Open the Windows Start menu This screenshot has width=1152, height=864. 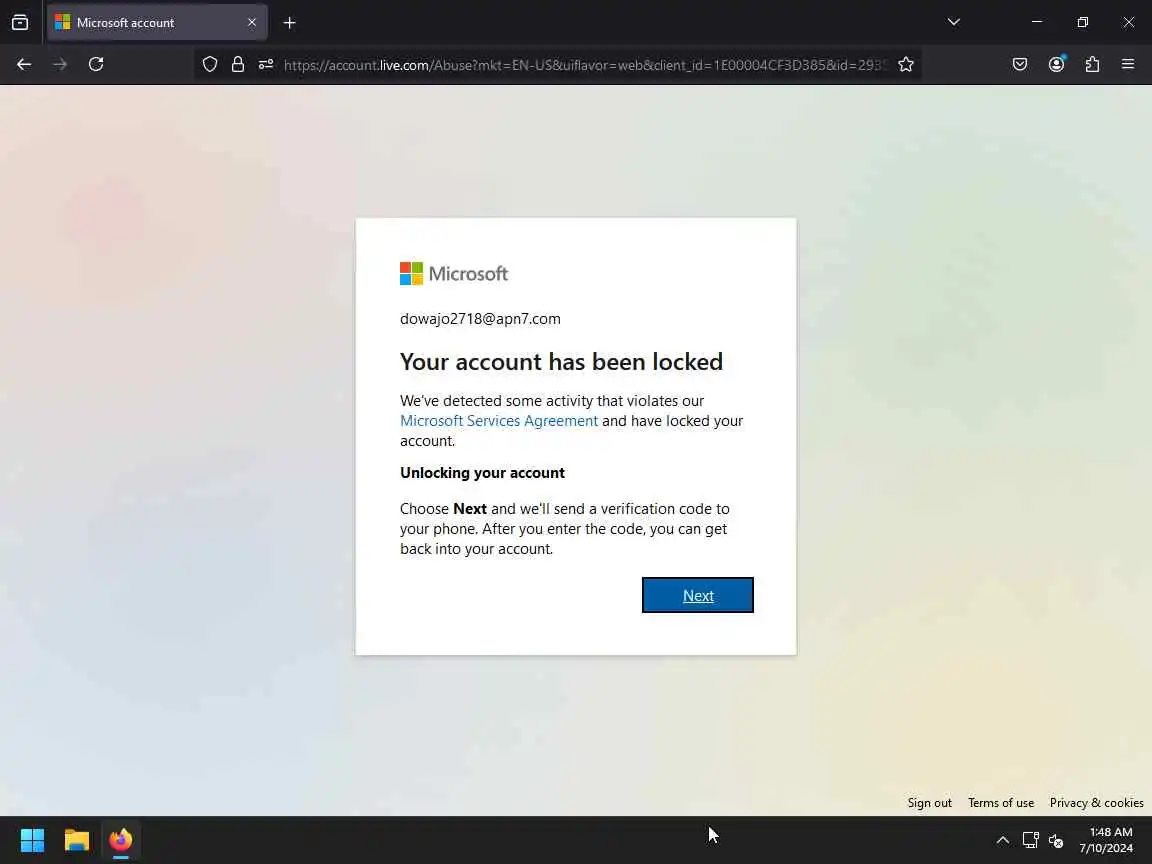pos(32,840)
